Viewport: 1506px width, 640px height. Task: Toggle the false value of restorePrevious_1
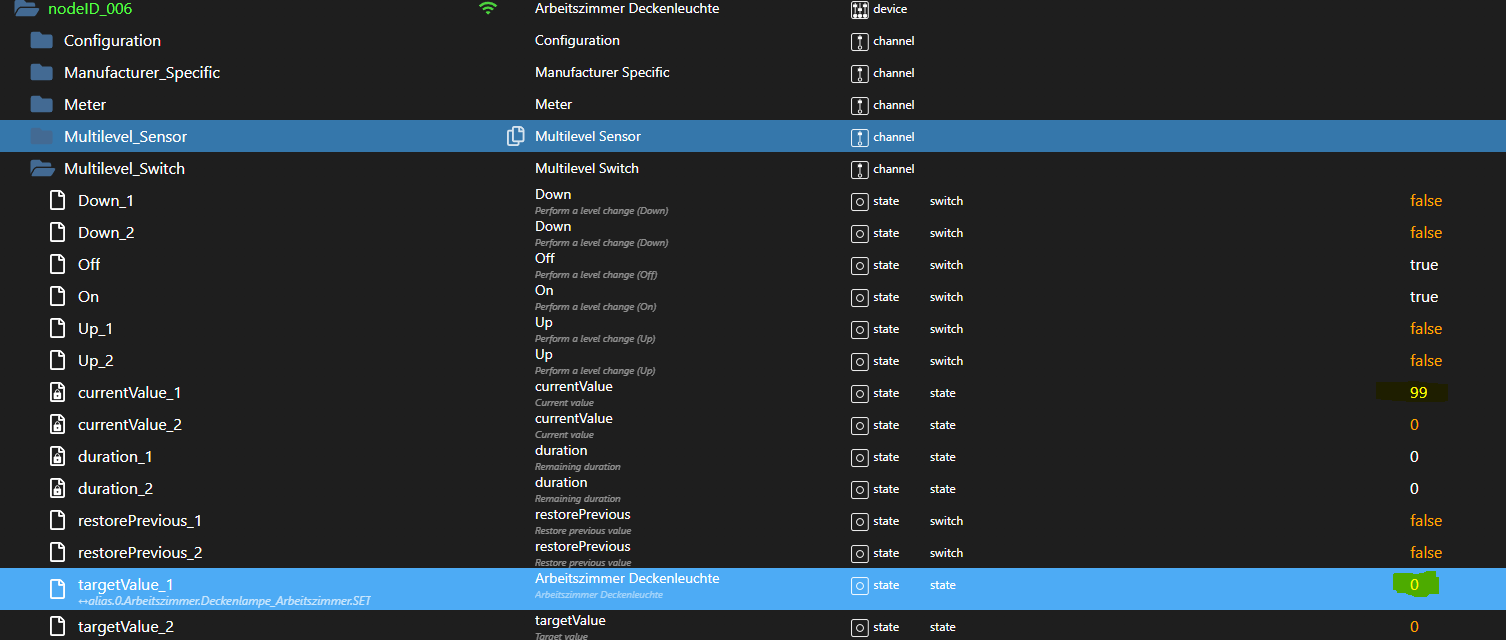(x=1425, y=521)
